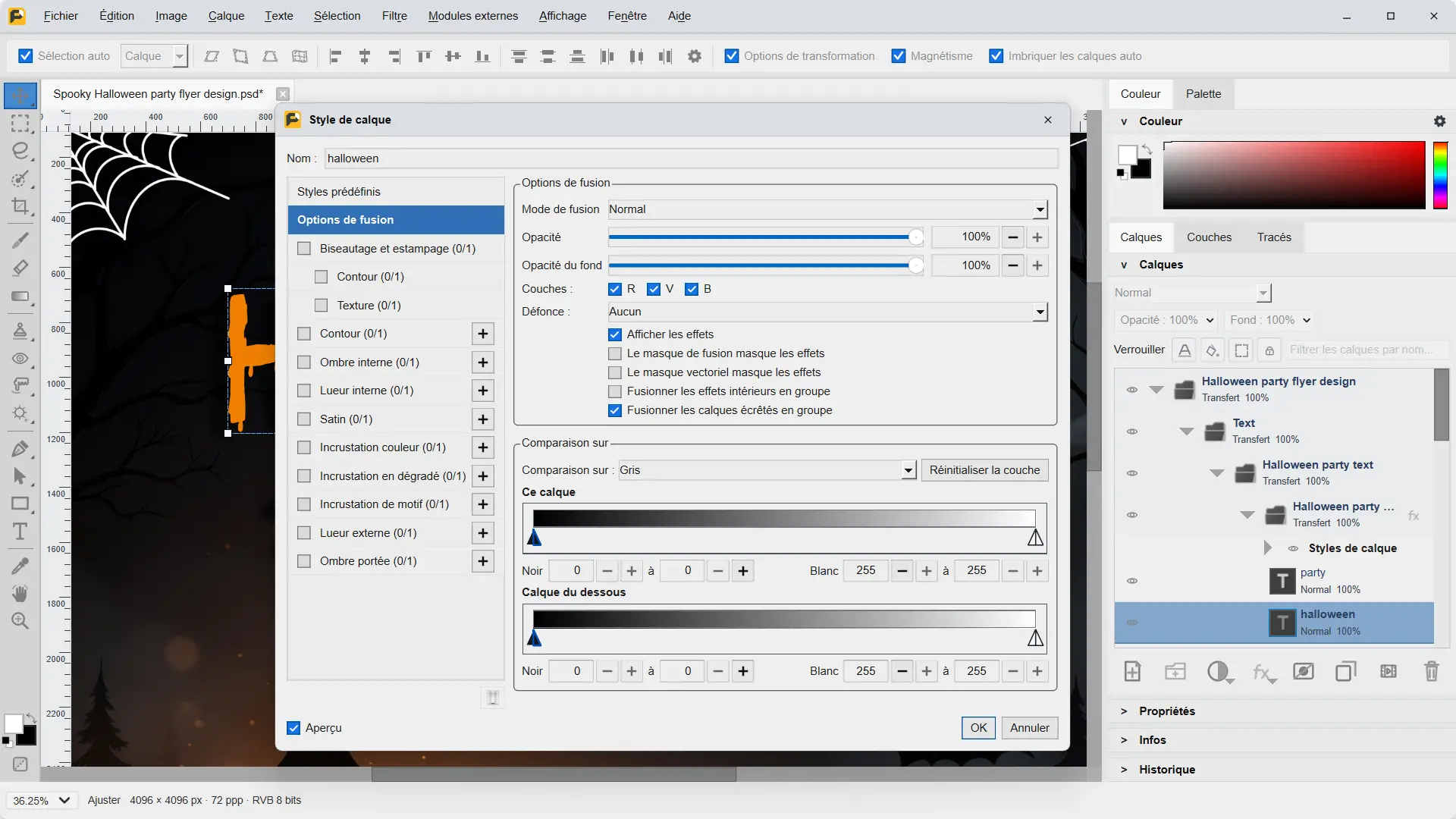Viewport: 1456px width, 819px height.
Task: Disable the Aperçu preview checkbox
Action: coord(293,728)
